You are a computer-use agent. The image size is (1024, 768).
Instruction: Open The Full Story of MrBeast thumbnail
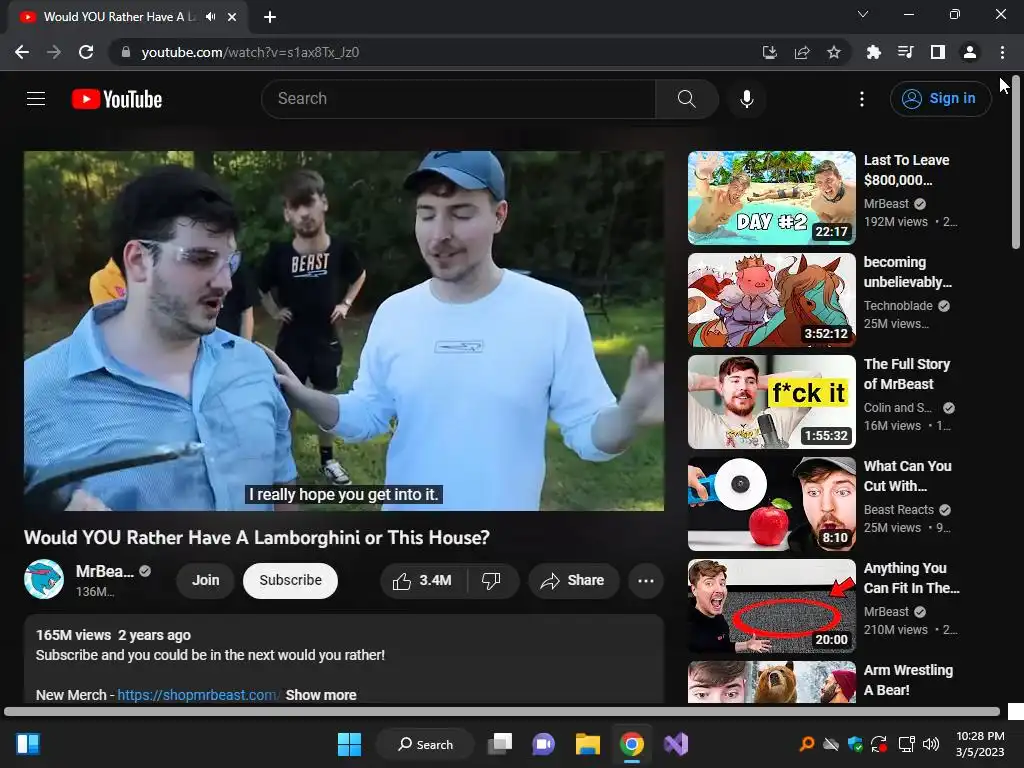tap(771, 402)
